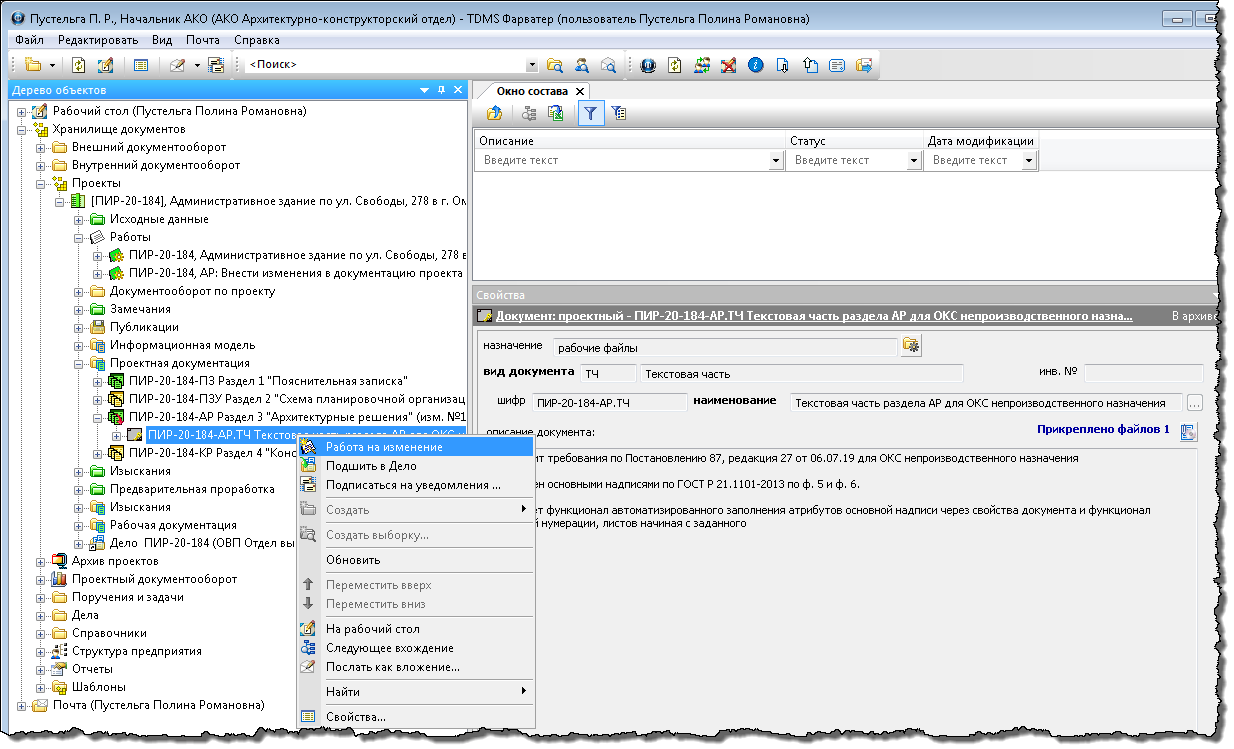Click the Excel export icon in Окно состава

point(556,113)
